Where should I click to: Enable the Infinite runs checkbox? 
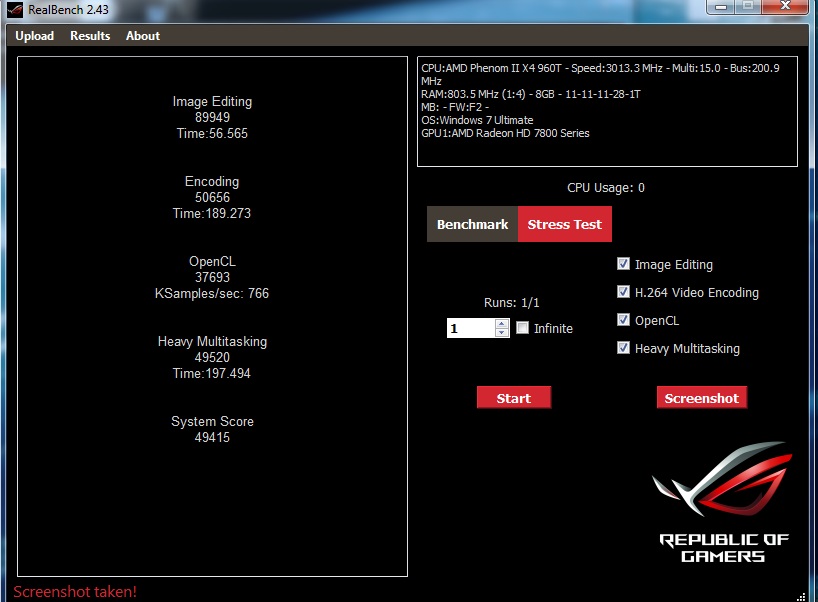[522, 328]
